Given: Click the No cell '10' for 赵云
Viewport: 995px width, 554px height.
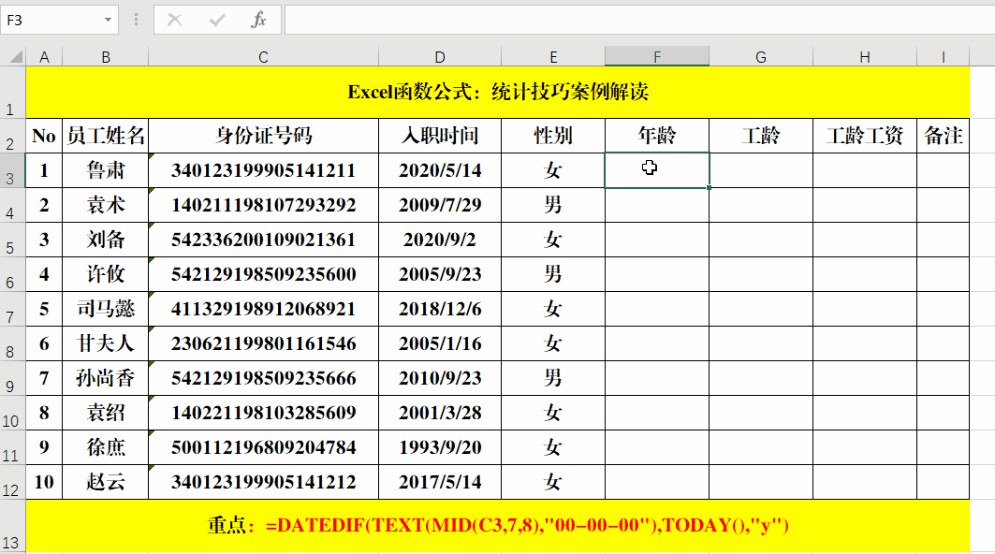Looking at the screenshot, I should pyautogui.click(x=44, y=482).
